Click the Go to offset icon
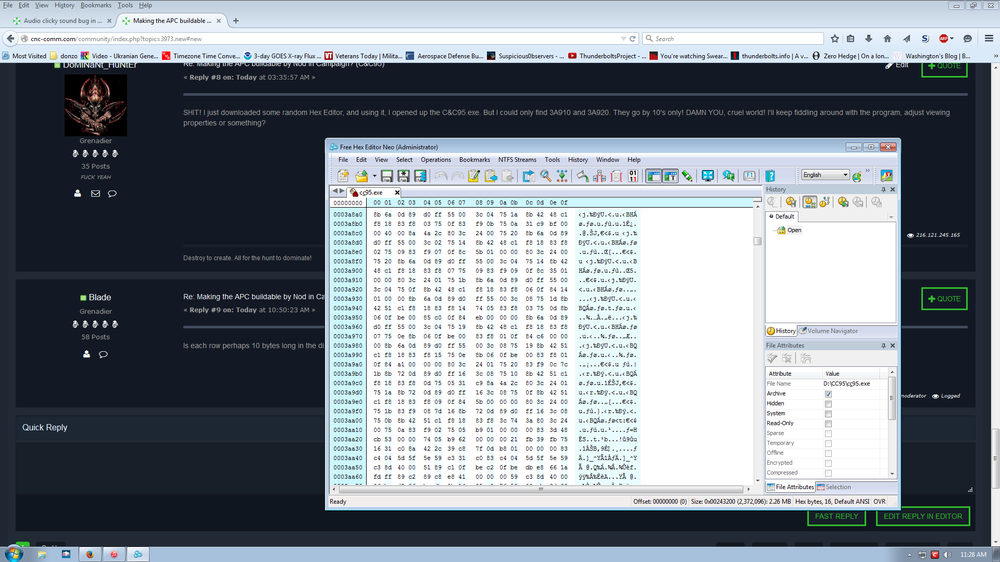This screenshot has width=1000, height=562. pos(562,176)
